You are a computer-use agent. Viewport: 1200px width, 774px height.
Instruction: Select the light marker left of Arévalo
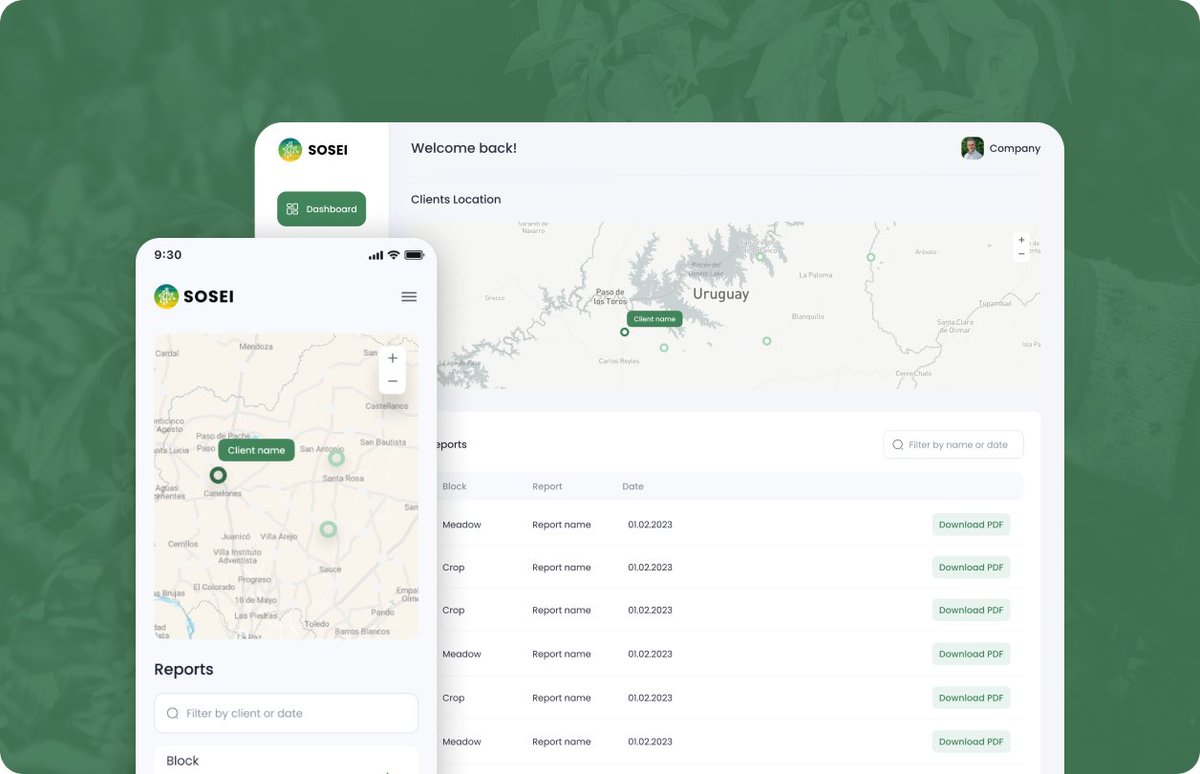pyautogui.click(x=871, y=257)
